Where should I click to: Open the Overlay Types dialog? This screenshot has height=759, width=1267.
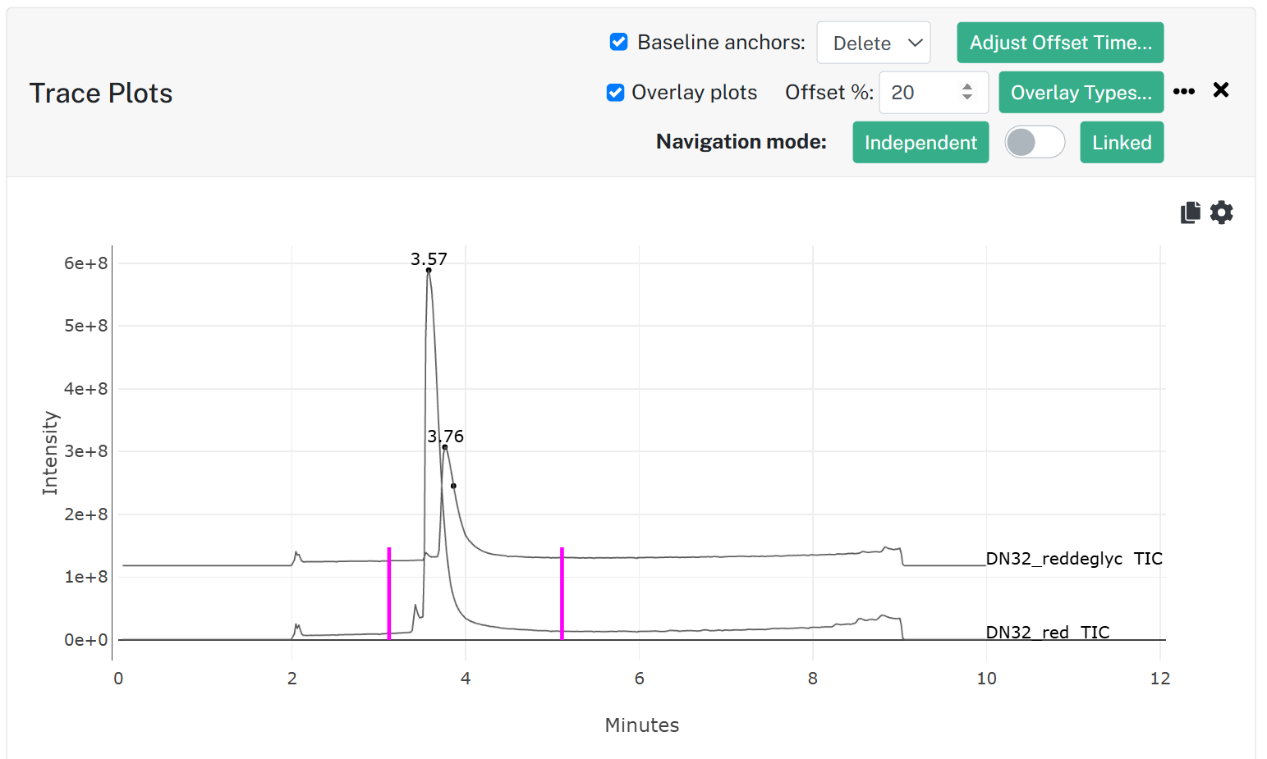pyautogui.click(x=1081, y=92)
